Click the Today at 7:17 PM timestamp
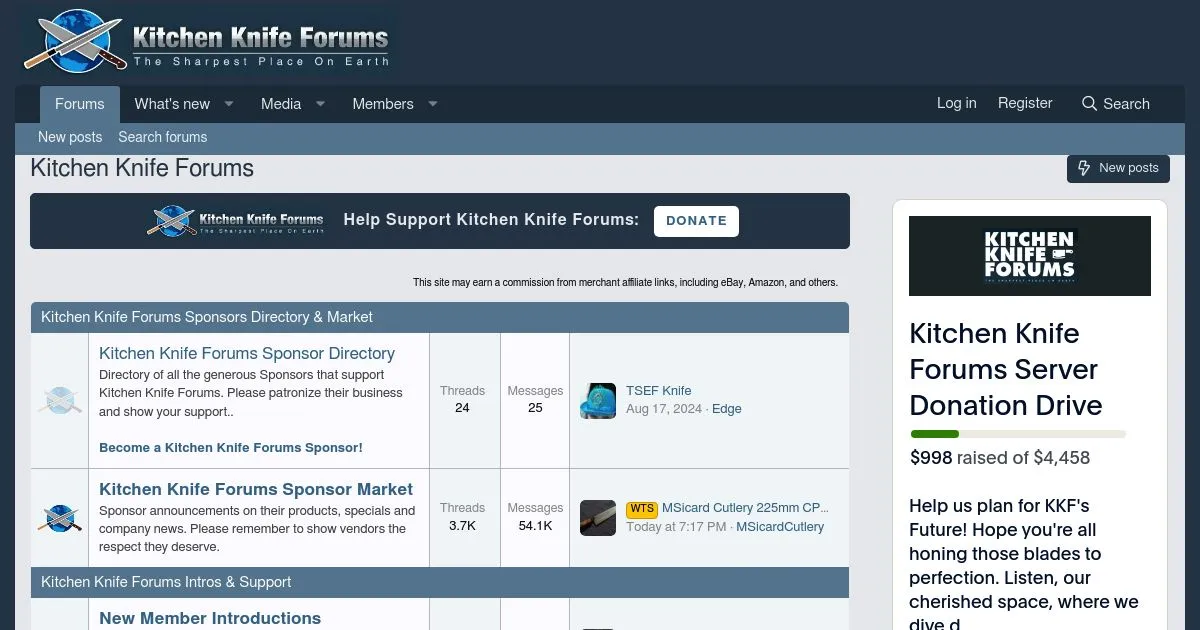The height and width of the screenshot is (630, 1200). click(676, 527)
